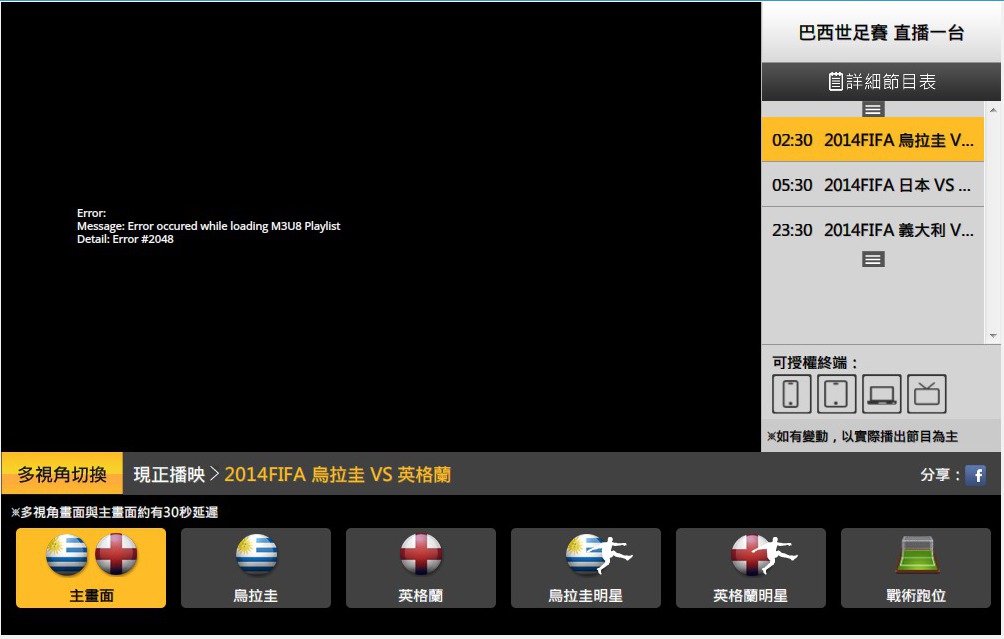Switch to 烏拉圭明星 star camera
1004x639 pixels.
point(586,568)
